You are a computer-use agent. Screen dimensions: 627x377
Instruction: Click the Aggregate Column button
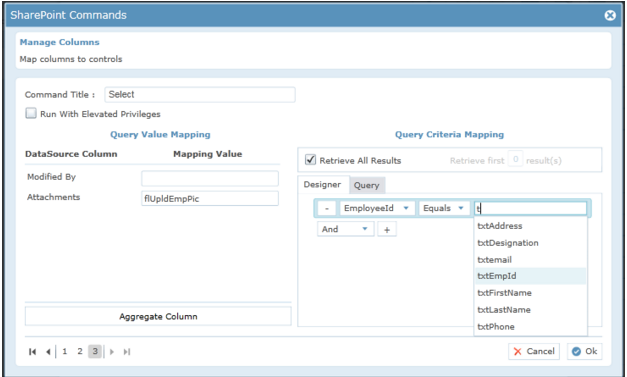[158, 317]
